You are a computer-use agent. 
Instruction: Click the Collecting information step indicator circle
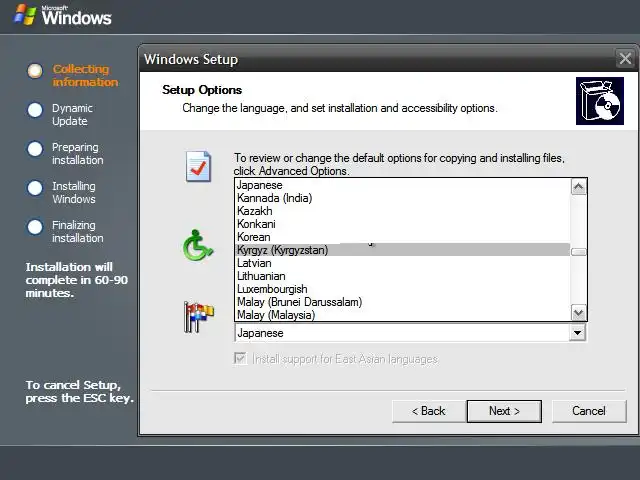coord(35,71)
